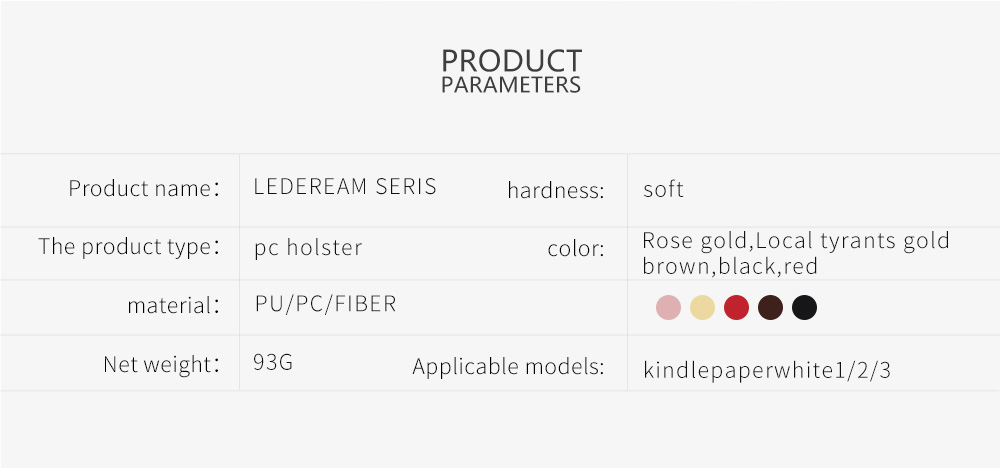This screenshot has height=468, width=1000.
Task: Click the kindlepaperwhite1/2/3 models text
Action: point(767,370)
